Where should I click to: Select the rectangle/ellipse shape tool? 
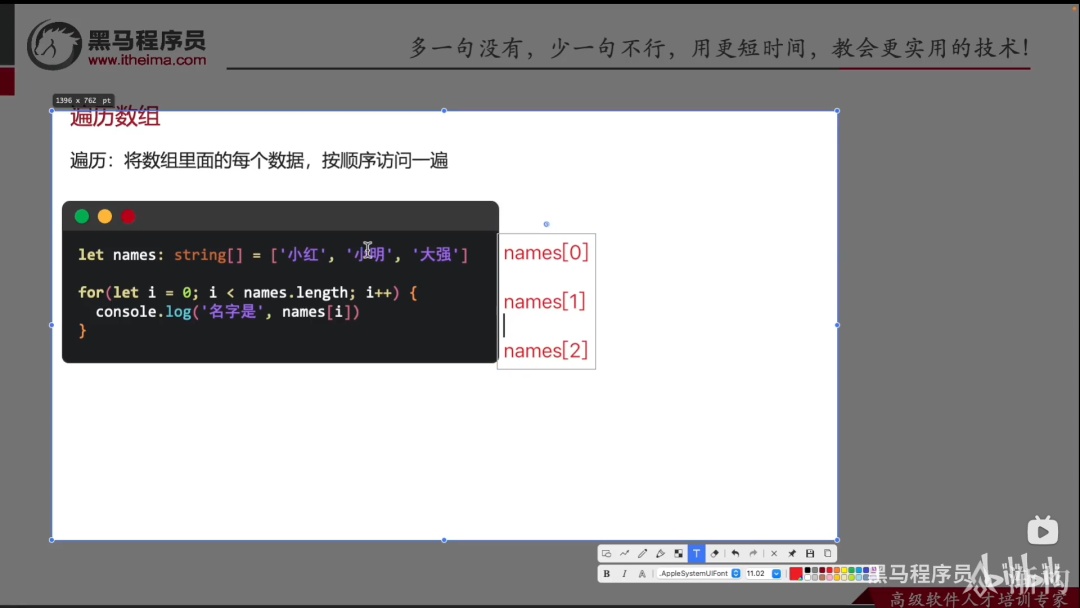pos(606,554)
